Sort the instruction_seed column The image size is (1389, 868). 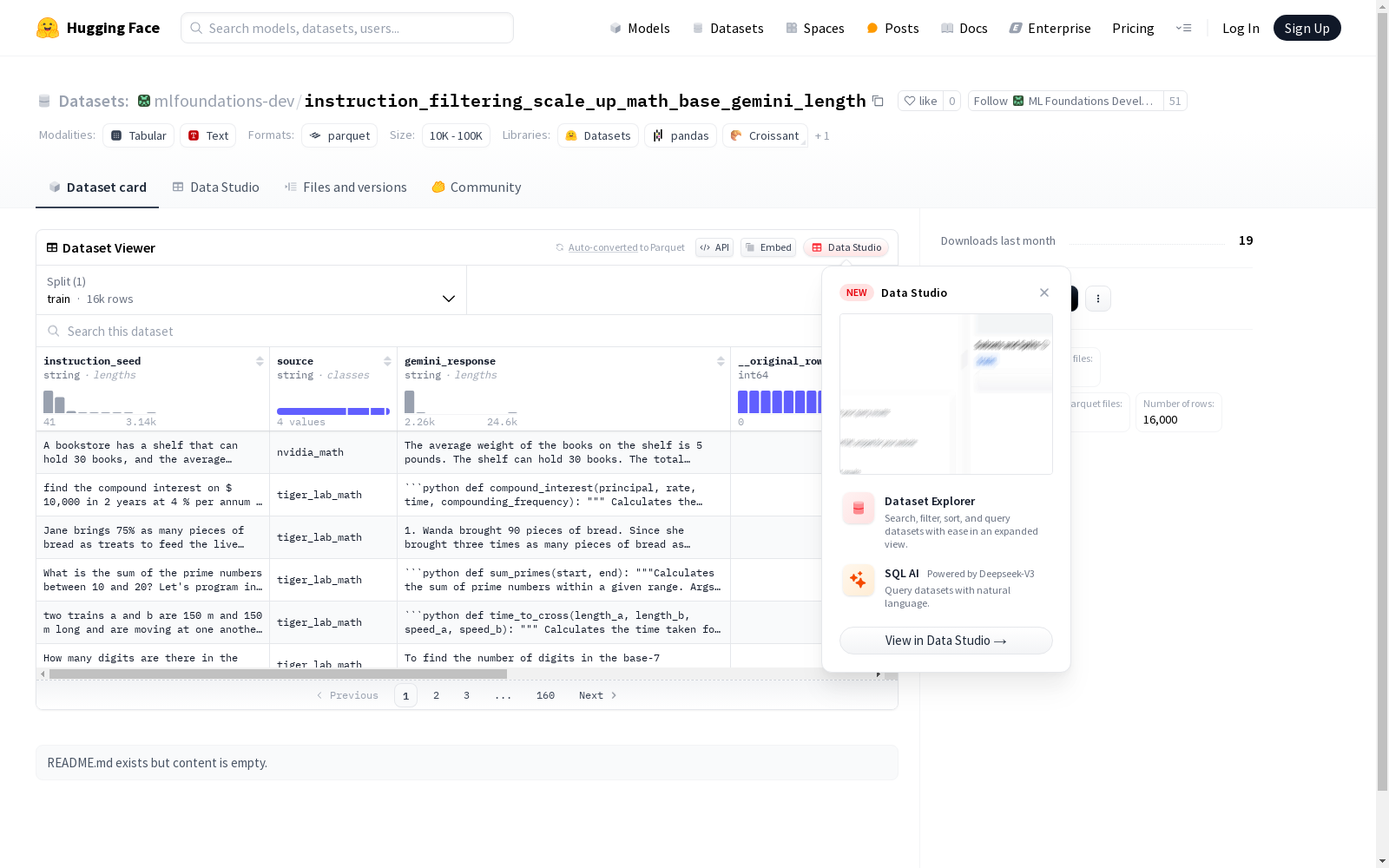tap(260, 361)
